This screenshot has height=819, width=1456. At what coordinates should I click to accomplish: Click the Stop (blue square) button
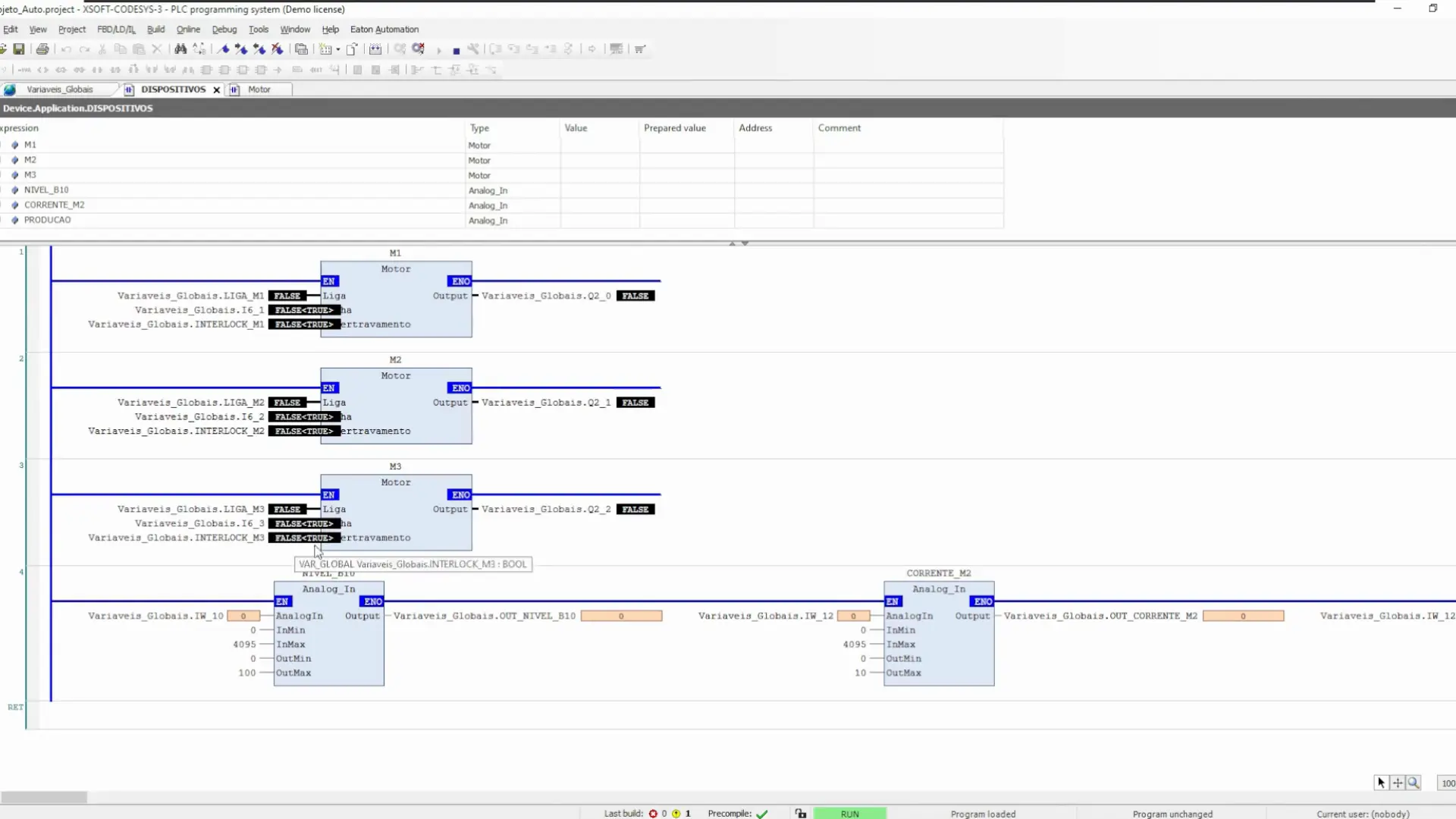coord(456,51)
